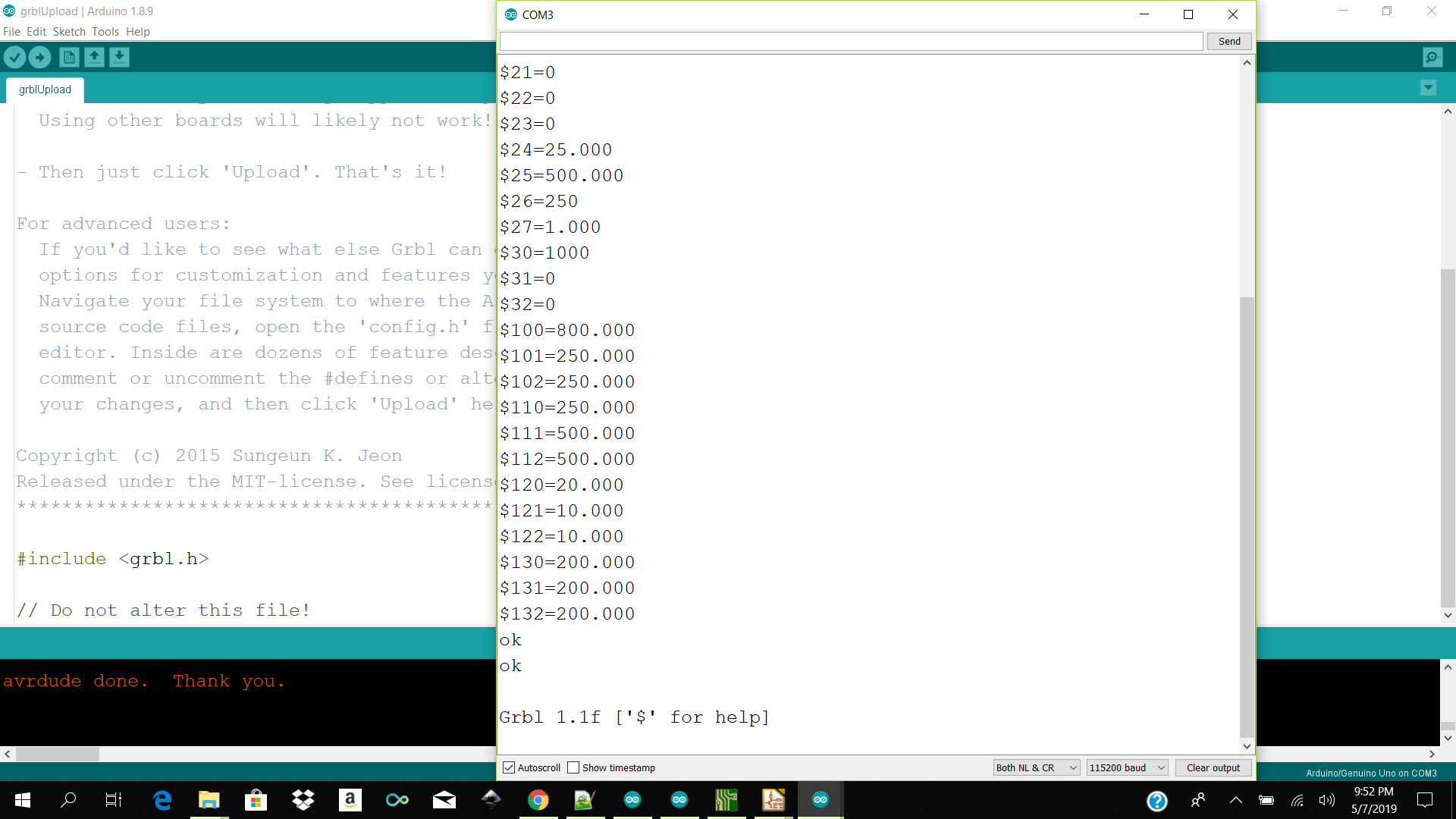
Task: Clear the serial output with Clear output
Action: pos(1213,767)
